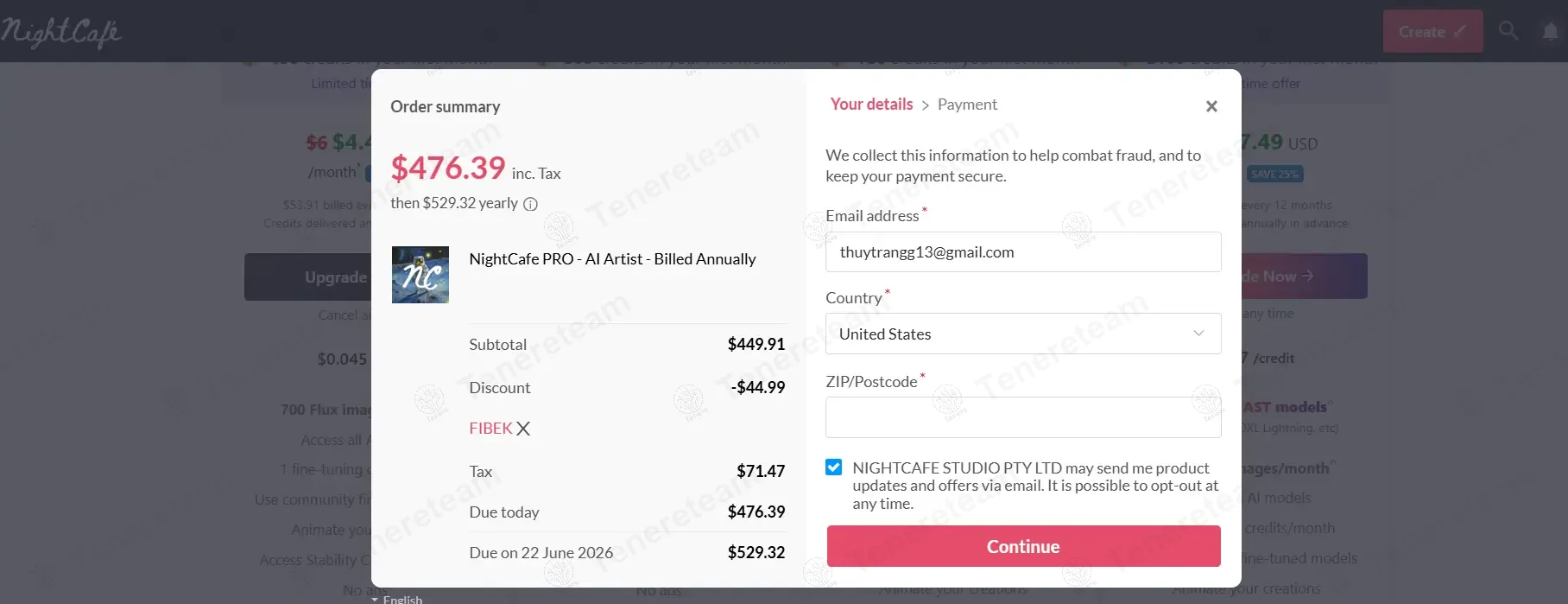
Task: Click the chevron arrow in Country field
Action: click(1198, 334)
